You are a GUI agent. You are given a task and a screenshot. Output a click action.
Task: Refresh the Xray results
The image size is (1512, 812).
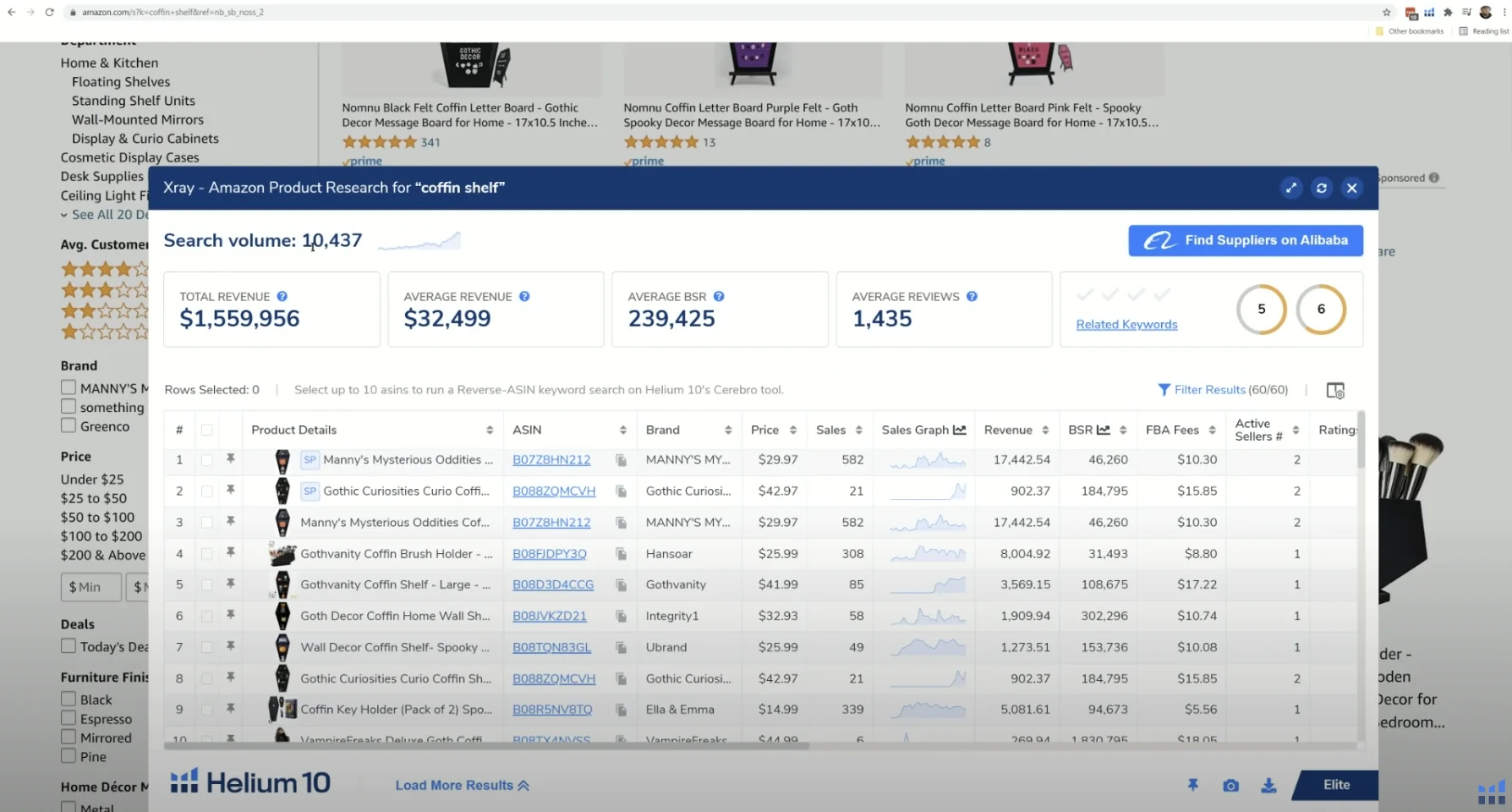pos(1321,188)
